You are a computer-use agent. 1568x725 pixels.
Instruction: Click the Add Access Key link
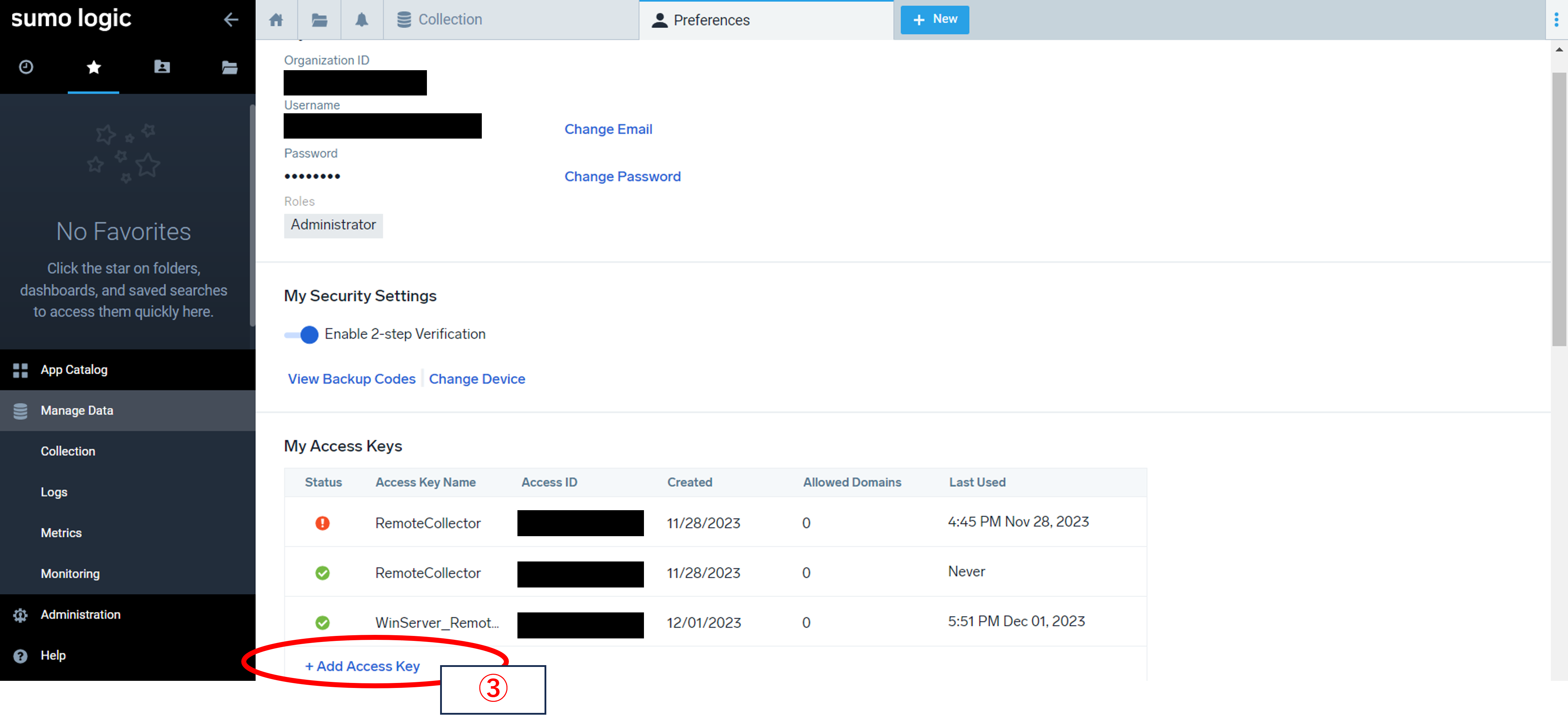point(363,666)
